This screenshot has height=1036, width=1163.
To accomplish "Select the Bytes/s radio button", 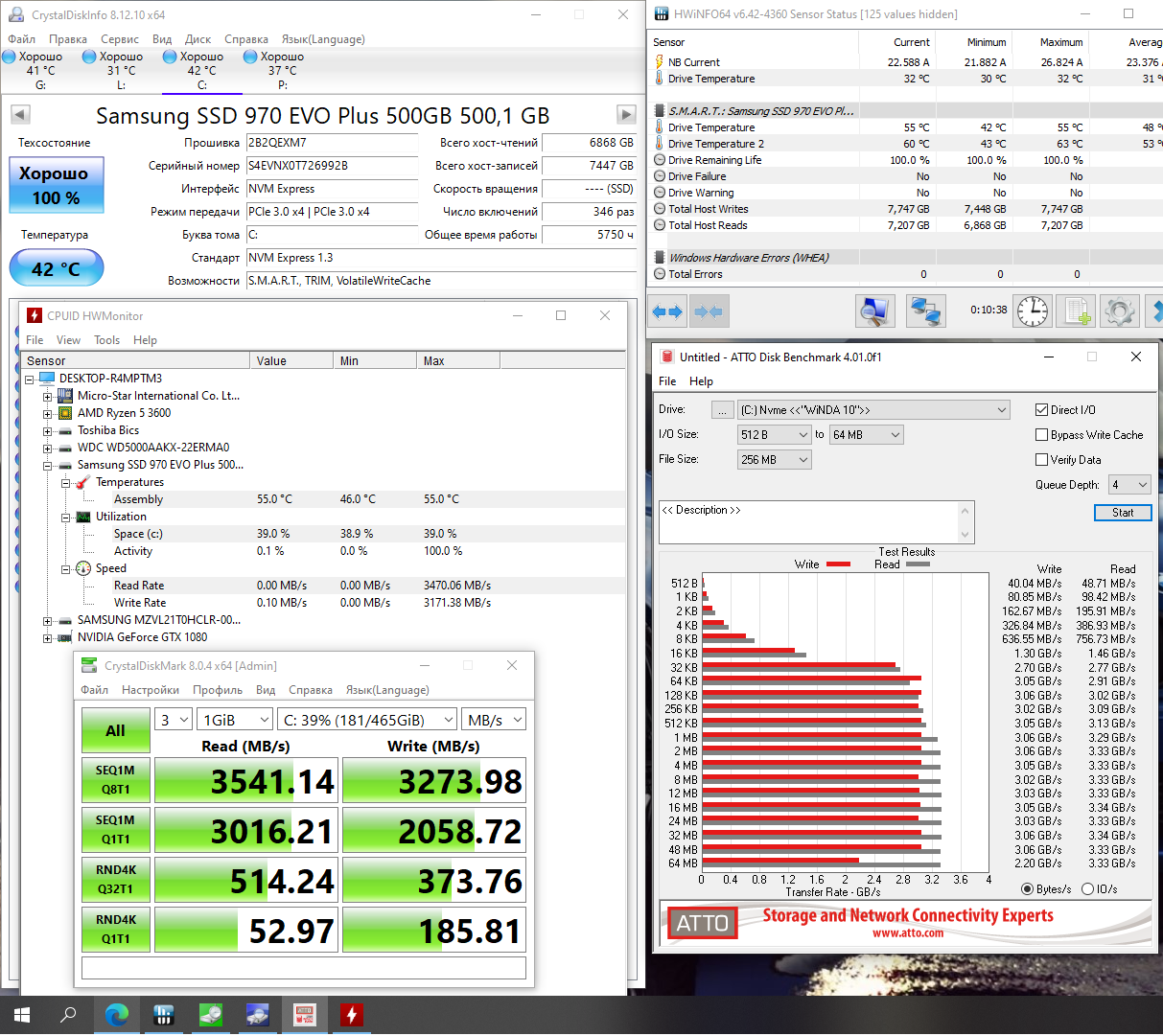I will pos(1028,889).
